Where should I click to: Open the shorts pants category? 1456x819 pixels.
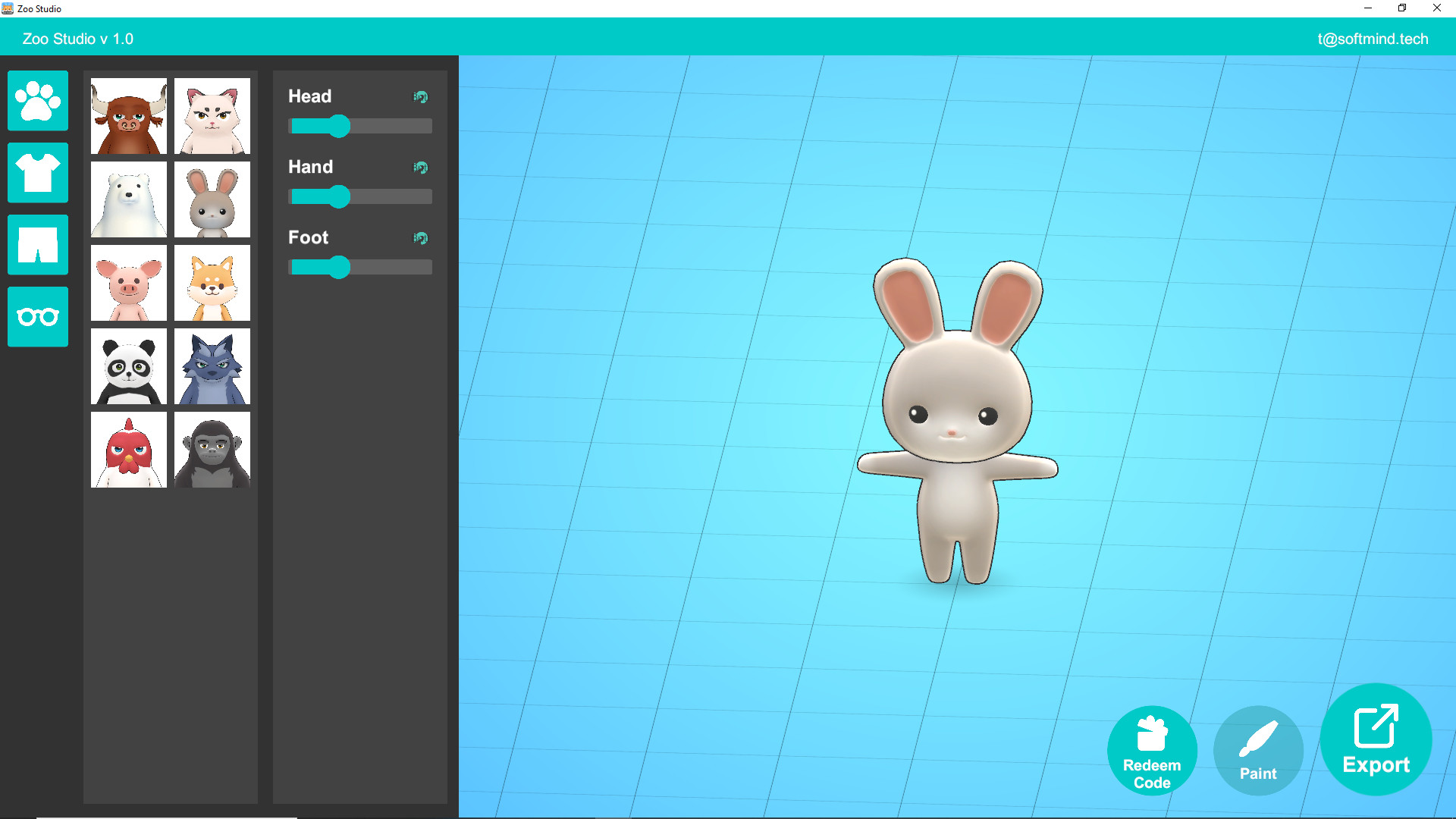coord(37,244)
